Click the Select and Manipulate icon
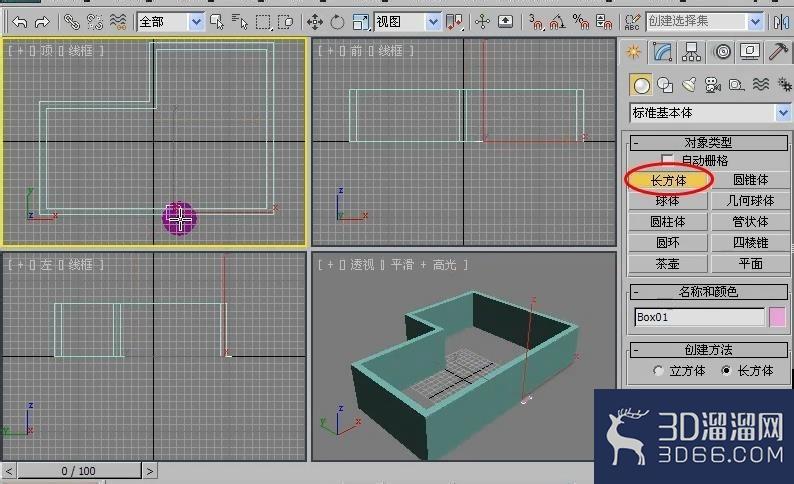794x484 pixels. 482,22
